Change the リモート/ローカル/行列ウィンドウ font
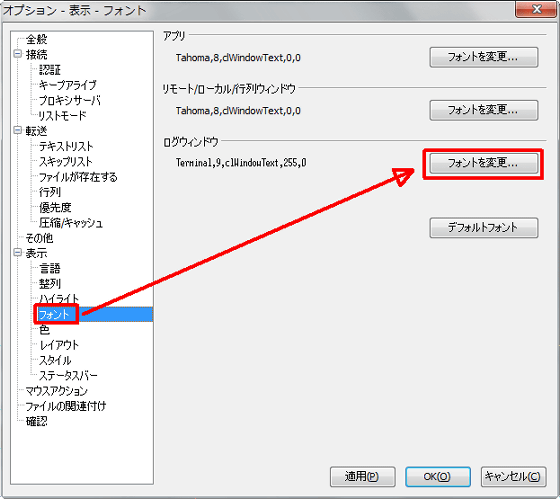 tap(484, 110)
